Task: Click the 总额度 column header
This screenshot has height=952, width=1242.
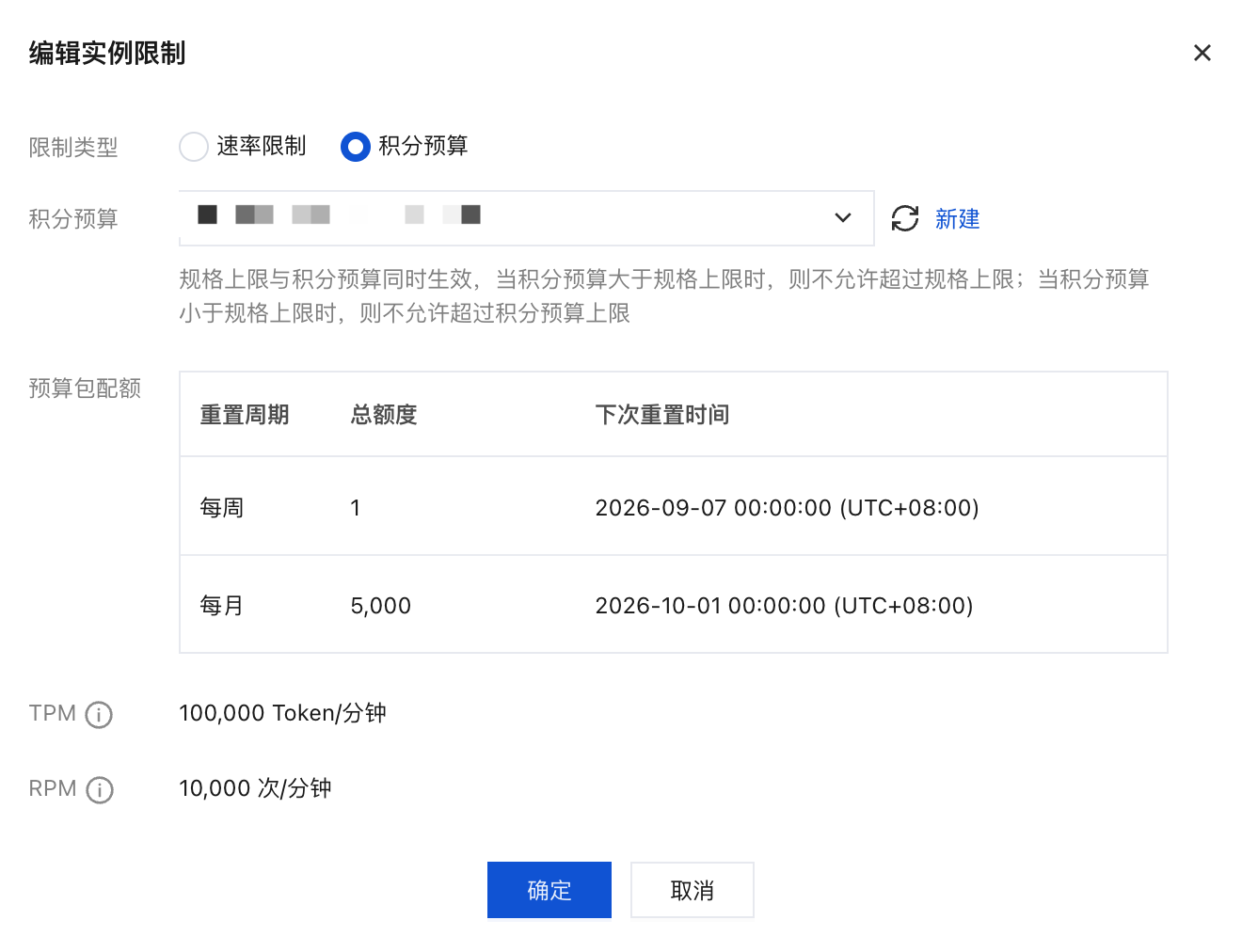Action: [384, 415]
